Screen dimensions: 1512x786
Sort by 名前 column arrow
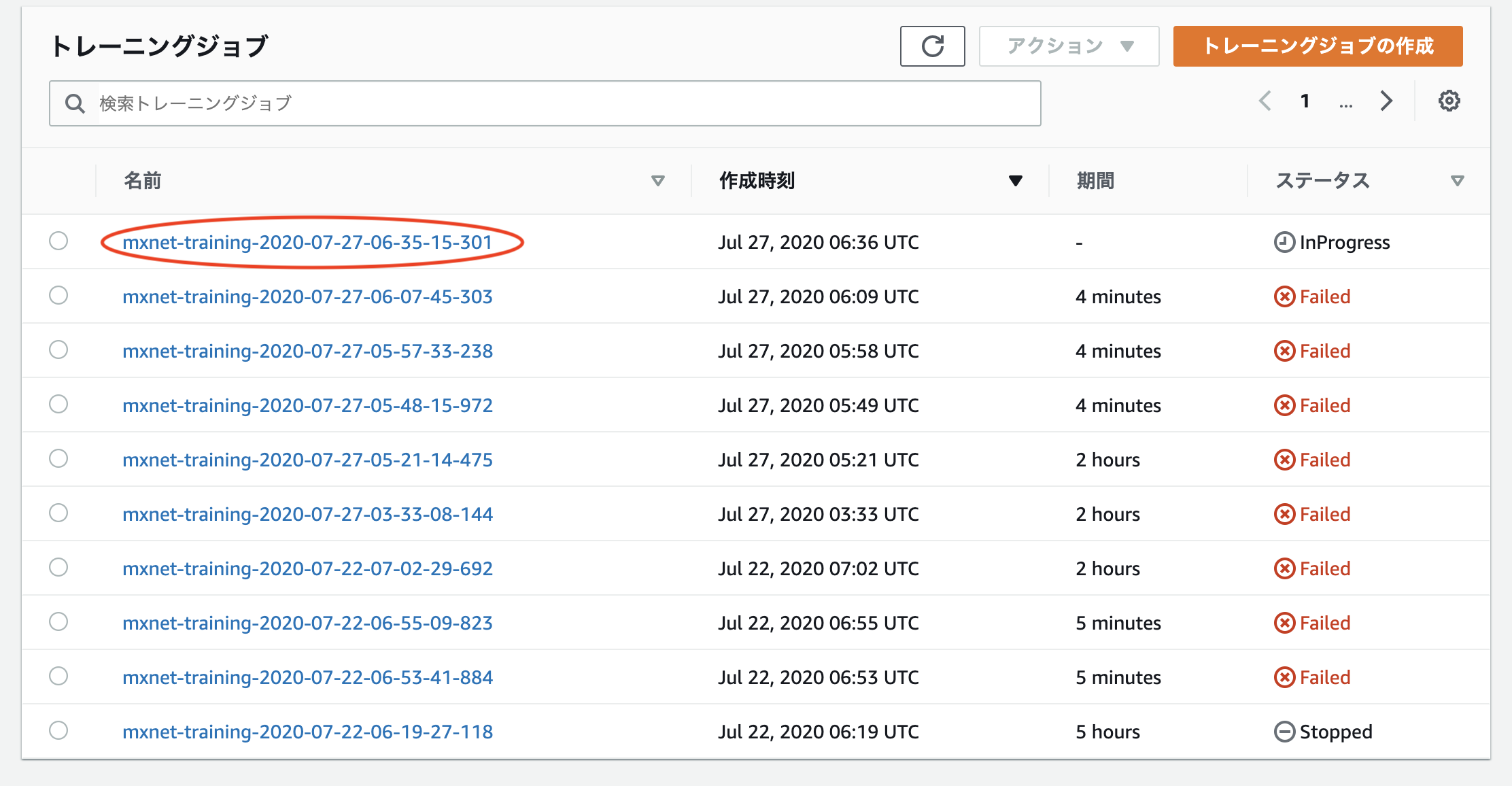pyautogui.click(x=657, y=181)
